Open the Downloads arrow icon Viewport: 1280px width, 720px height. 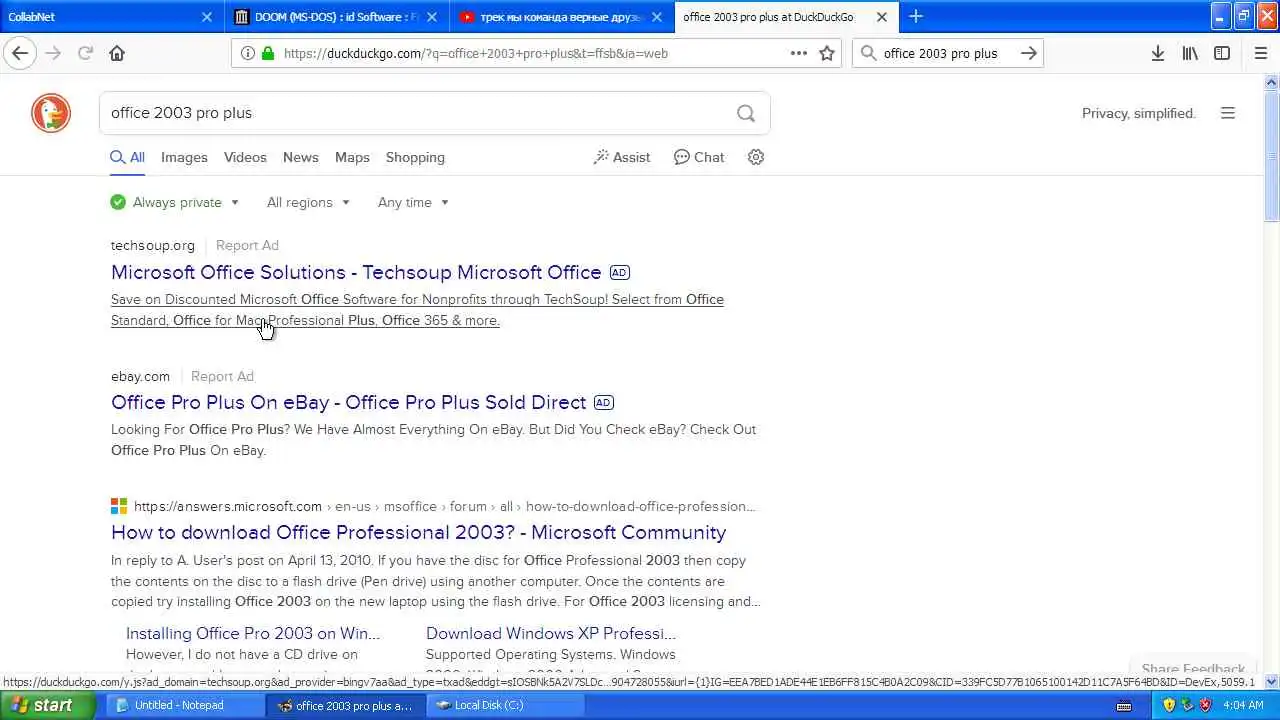1158,53
